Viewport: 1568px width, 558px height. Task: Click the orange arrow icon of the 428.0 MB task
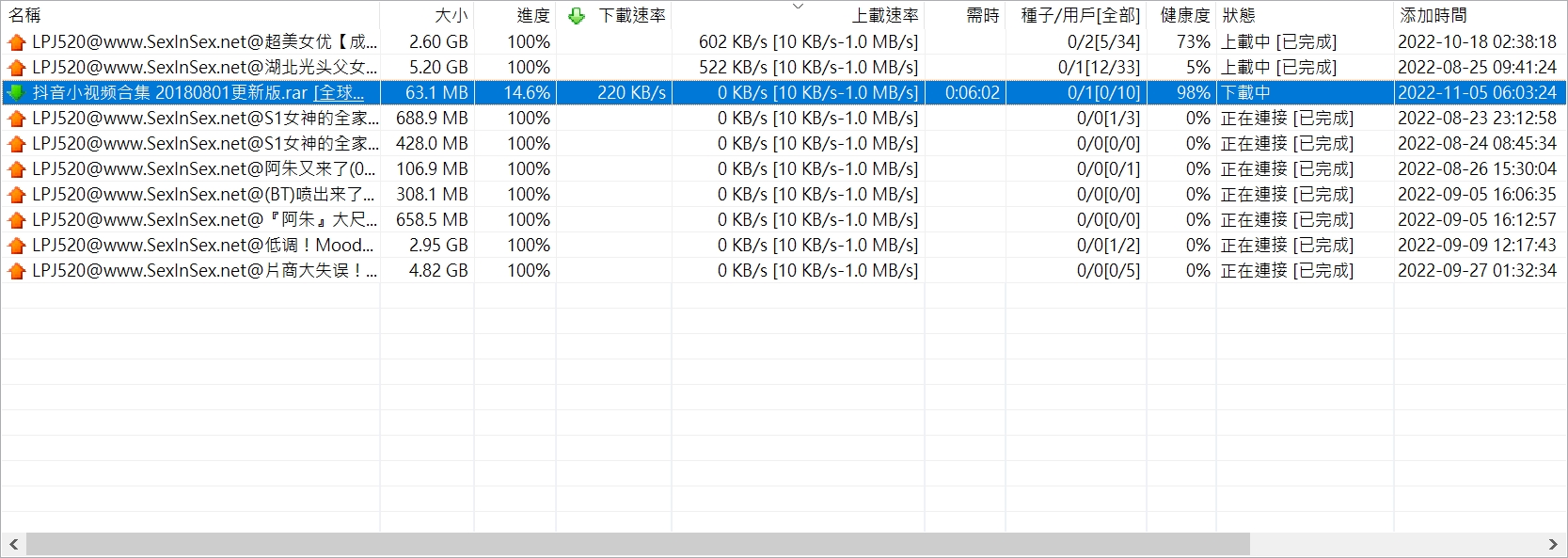tap(16, 144)
